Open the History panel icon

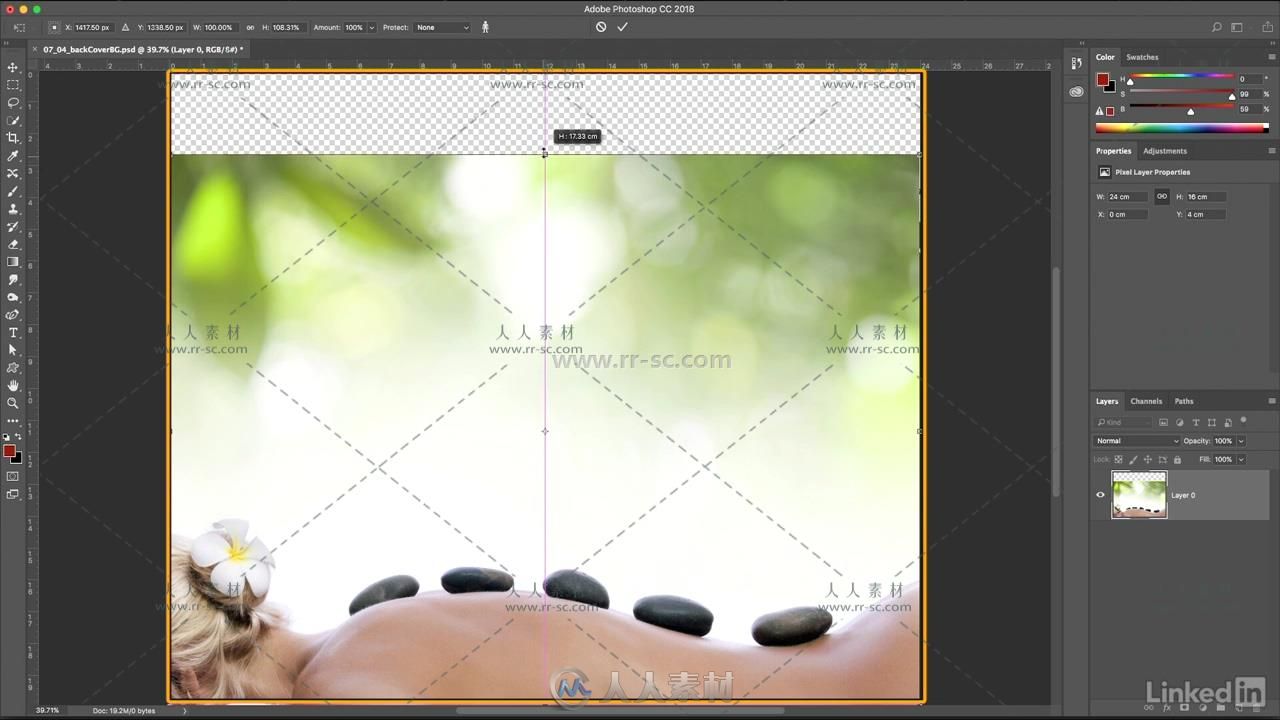[x=1076, y=63]
